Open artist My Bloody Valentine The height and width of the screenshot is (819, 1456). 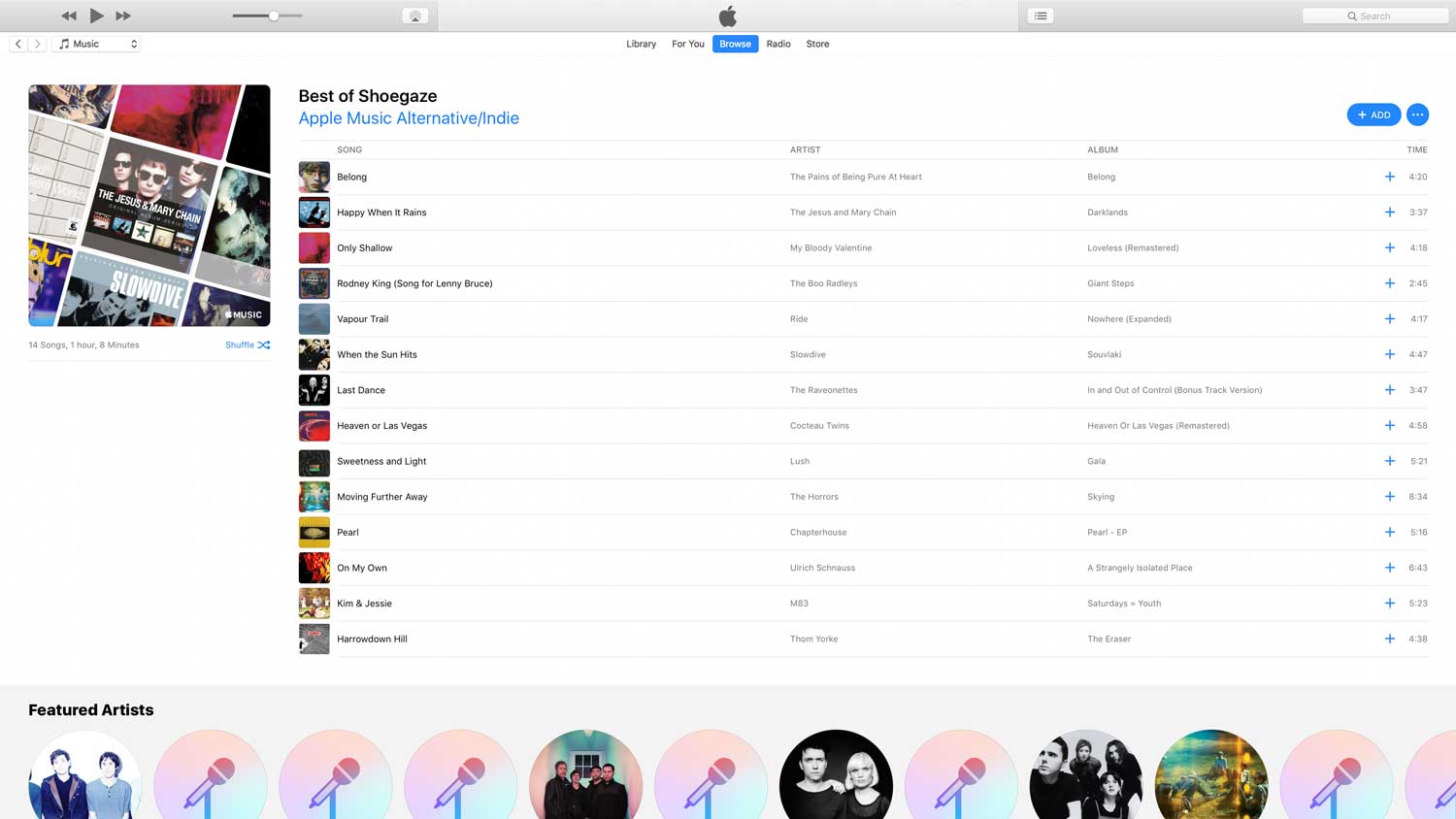tap(831, 247)
